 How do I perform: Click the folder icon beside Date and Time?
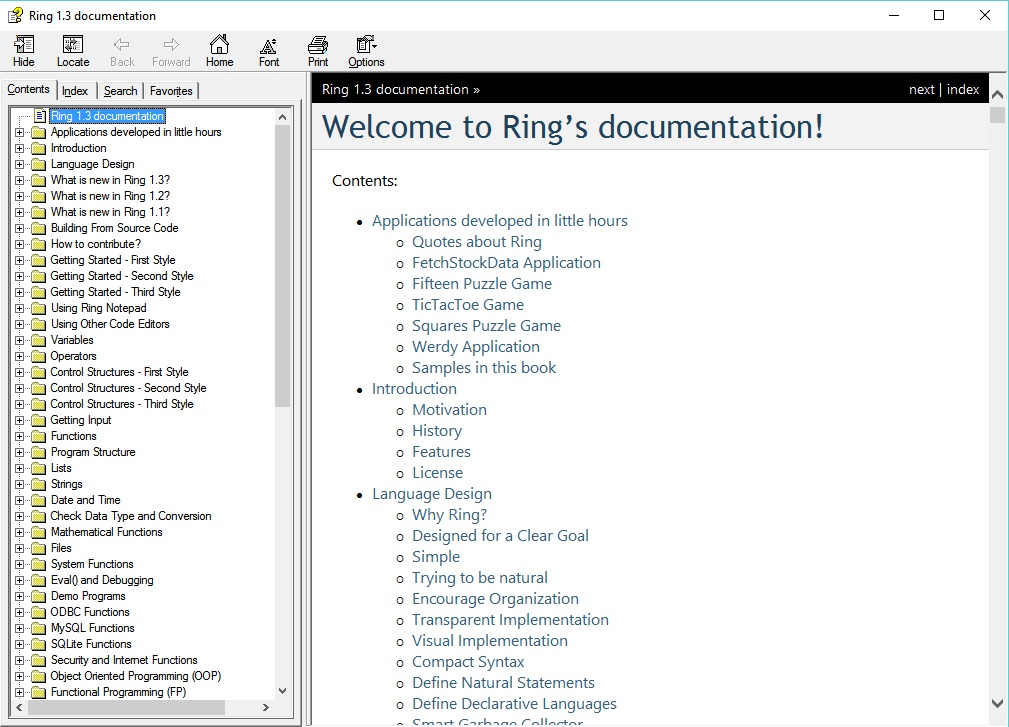39,501
